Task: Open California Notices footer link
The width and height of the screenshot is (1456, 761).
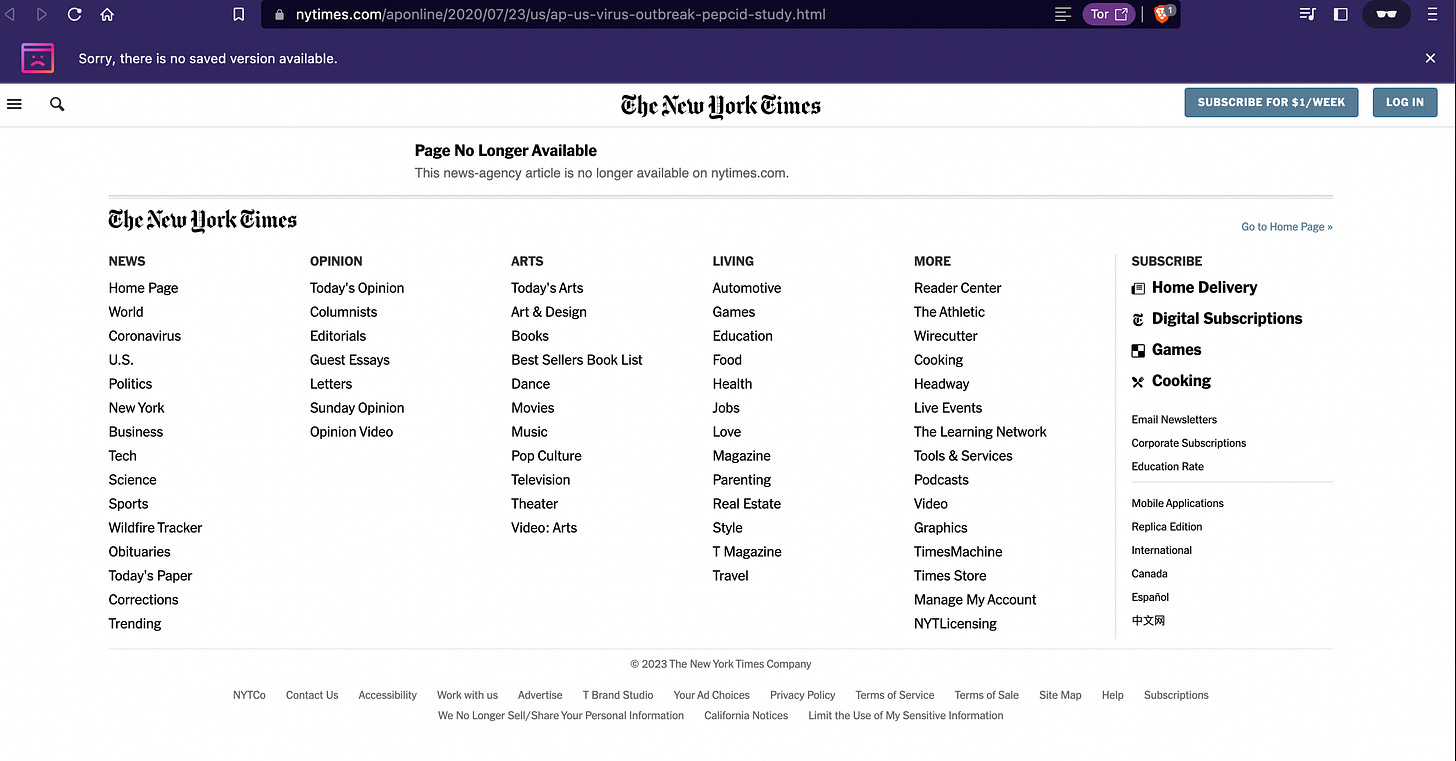Action: pyautogui.click(x=746, y=716)
